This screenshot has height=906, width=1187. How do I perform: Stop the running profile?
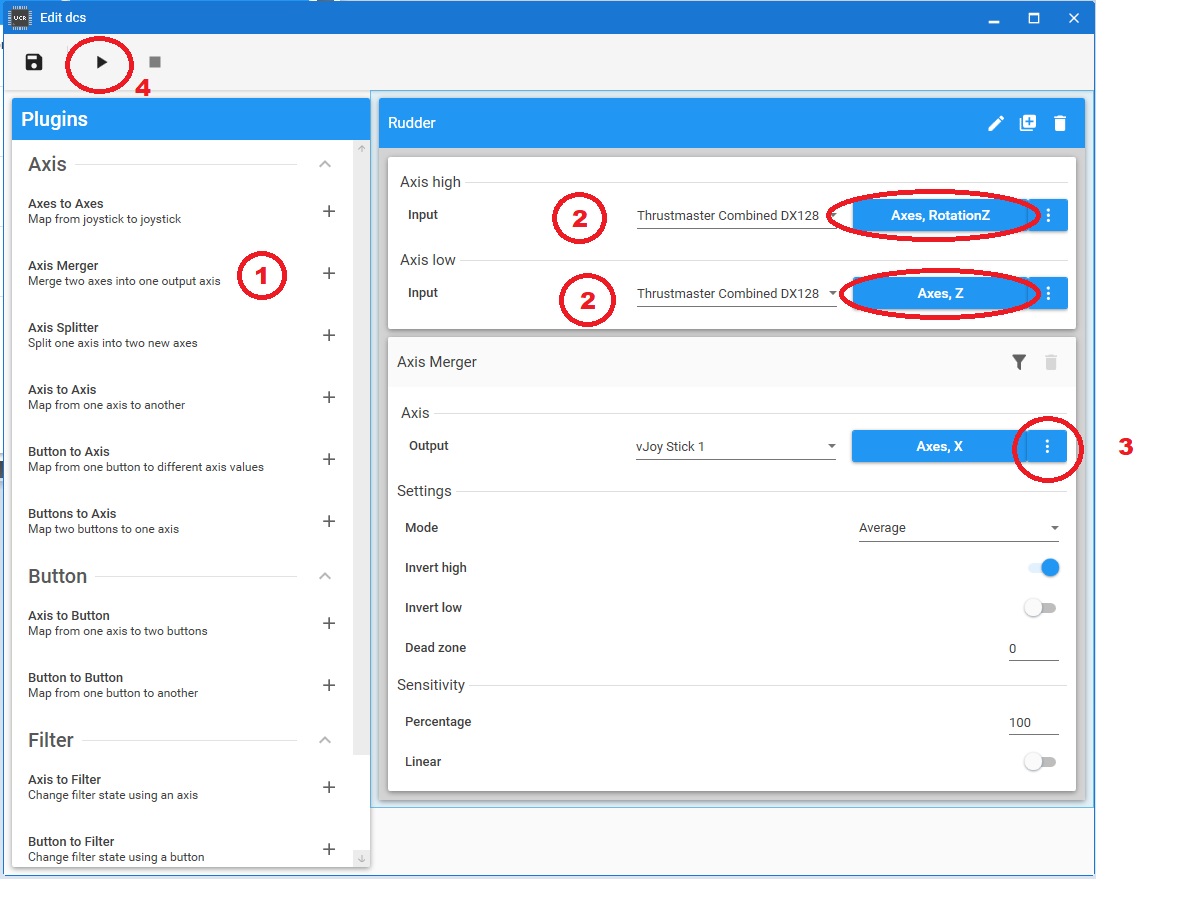(x=154, y=62)
